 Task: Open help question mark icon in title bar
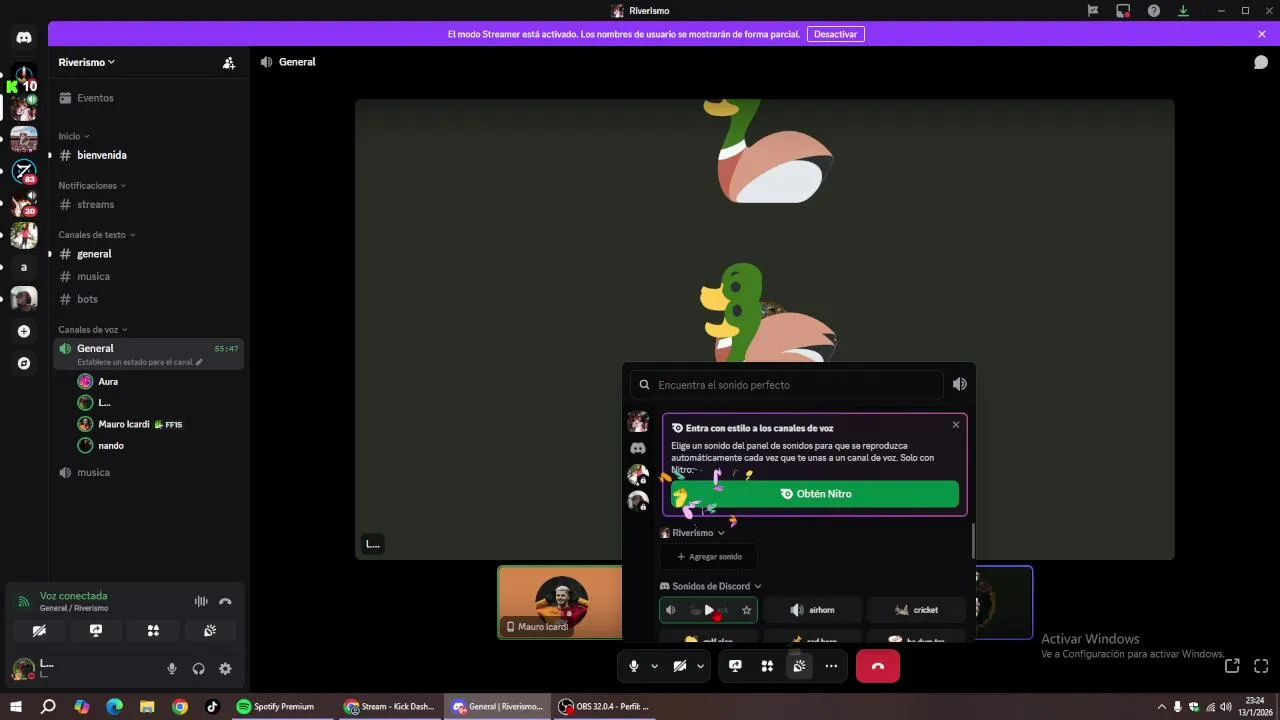pos(1154,11)
